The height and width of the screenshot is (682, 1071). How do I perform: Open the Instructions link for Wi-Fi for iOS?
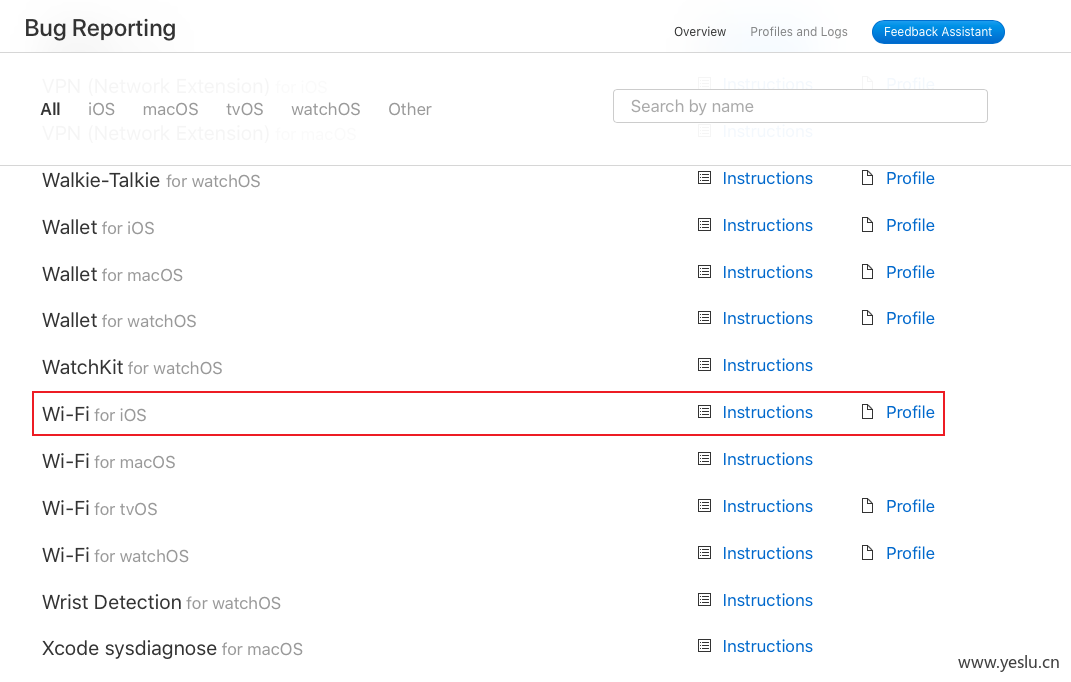(x=767, y=412)
